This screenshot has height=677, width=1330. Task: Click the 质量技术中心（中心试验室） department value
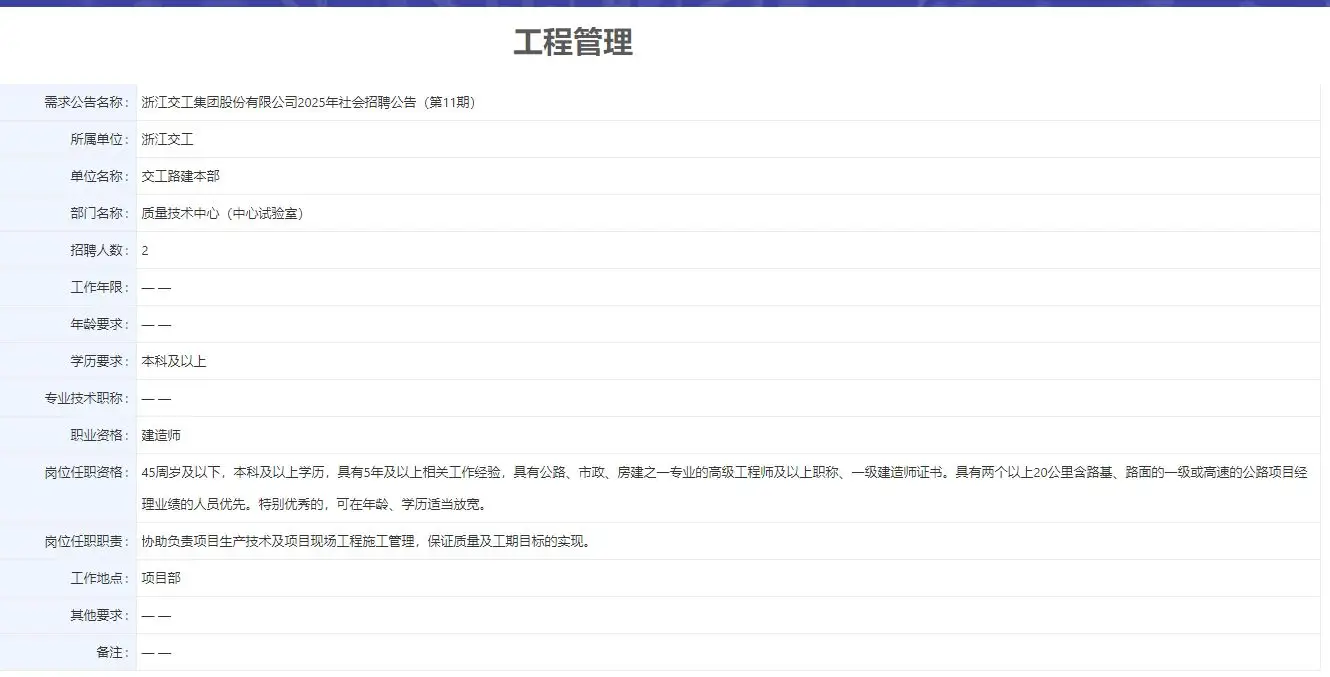pyautogui.click(x=222, y=213)
